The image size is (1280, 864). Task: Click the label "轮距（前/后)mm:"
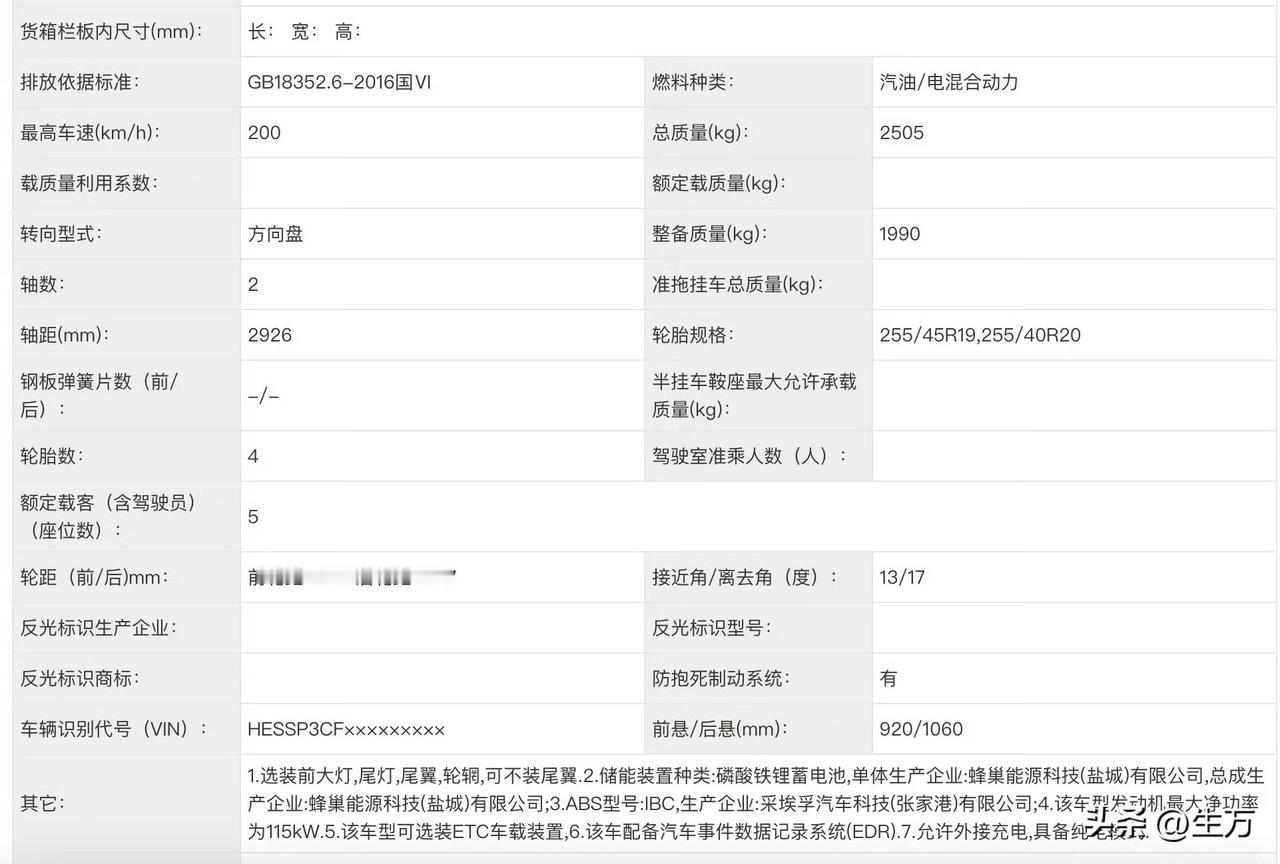[94, 577]
